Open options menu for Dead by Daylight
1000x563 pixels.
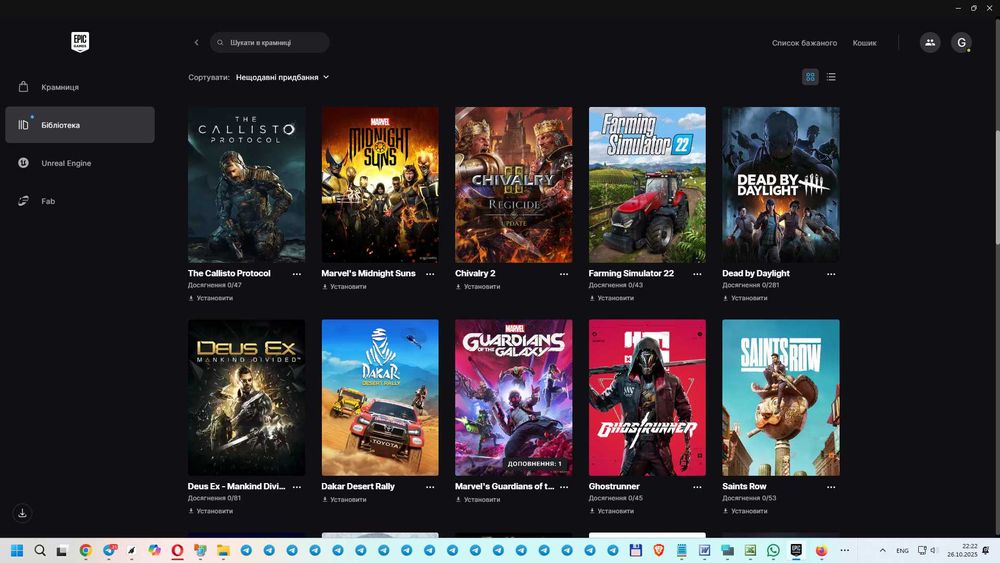[831, 274]
